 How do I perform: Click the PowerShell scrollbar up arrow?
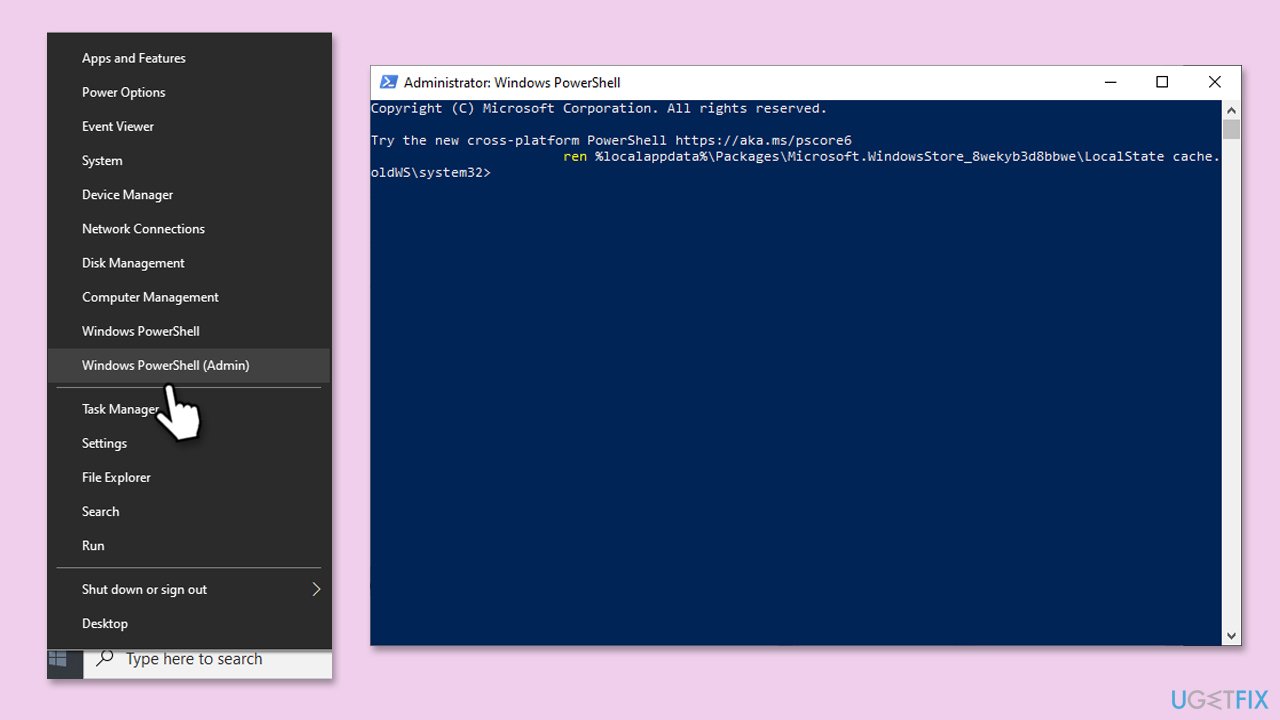1232,109
